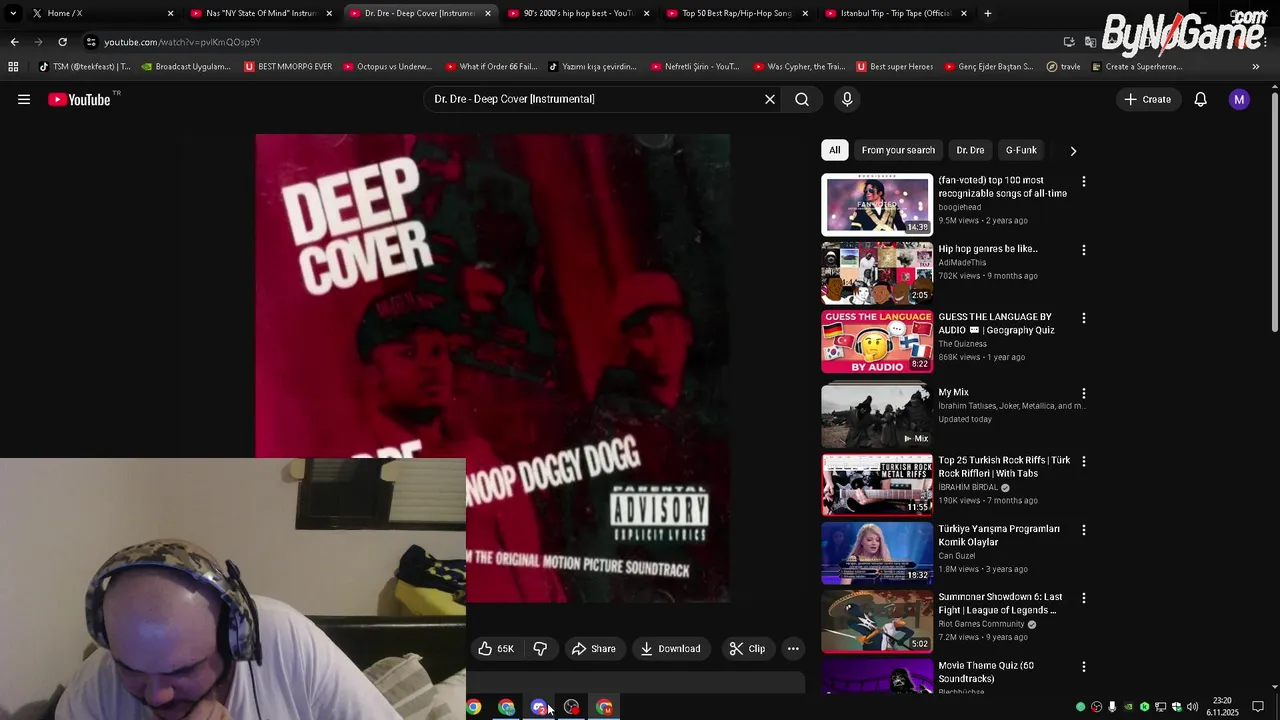Open the Riot Games Community channel

click(x=981, y=624)
